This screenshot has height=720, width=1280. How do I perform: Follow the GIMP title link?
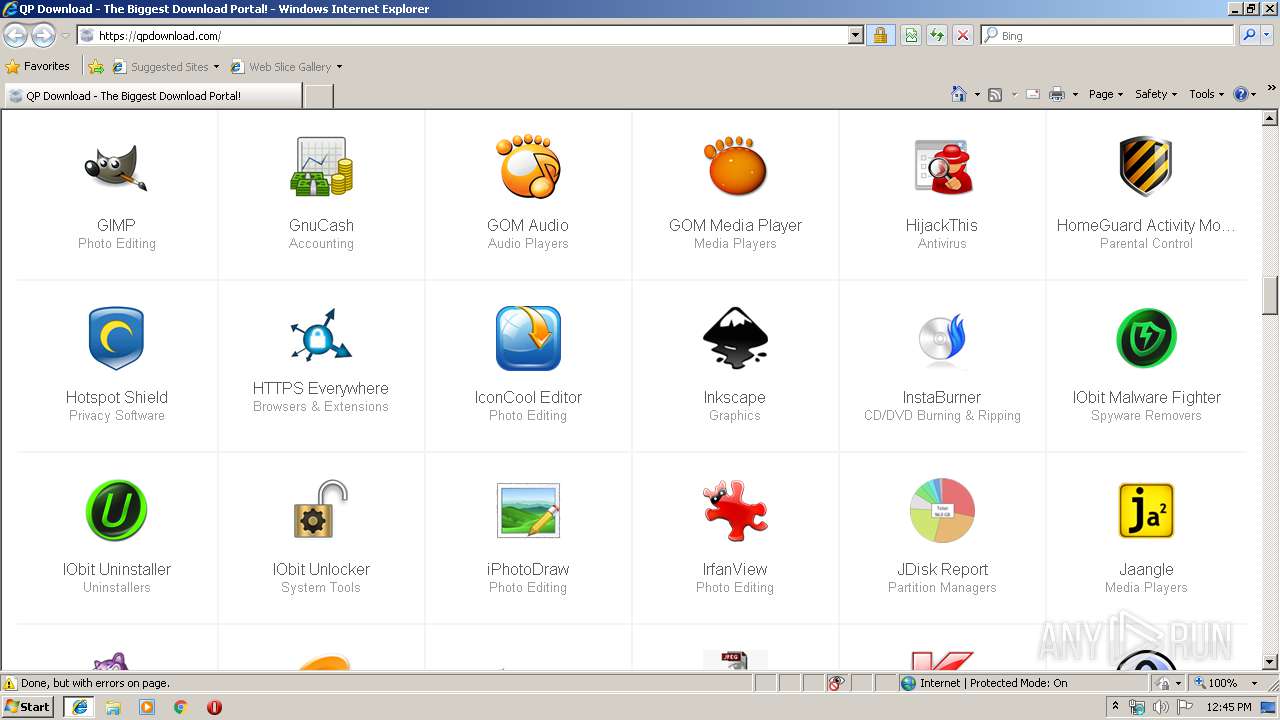tap(116, 225)
